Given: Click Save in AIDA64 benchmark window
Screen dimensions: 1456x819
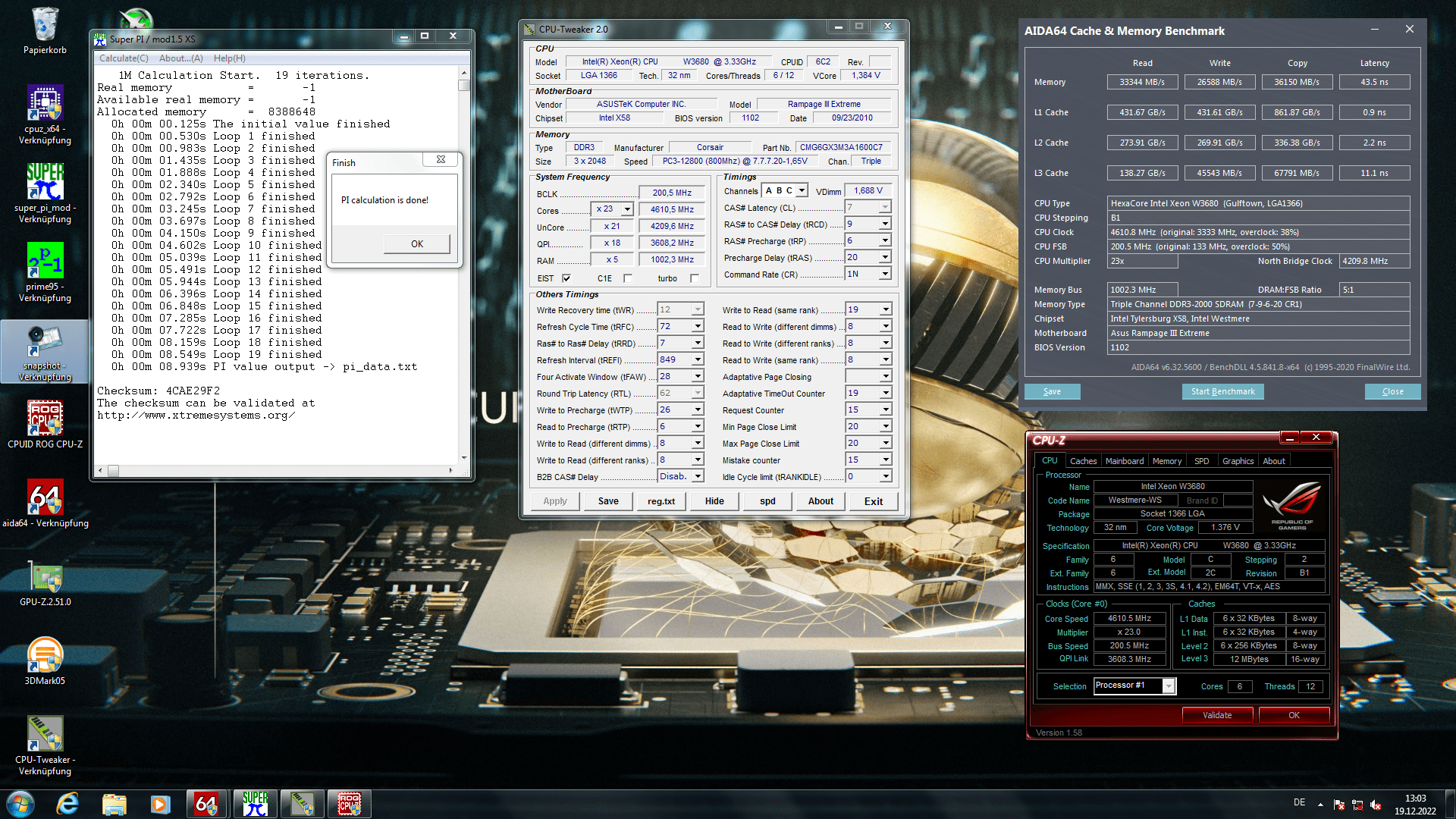Looking at the screenshot, I should pyautogui.click(x=1052, y=391).
